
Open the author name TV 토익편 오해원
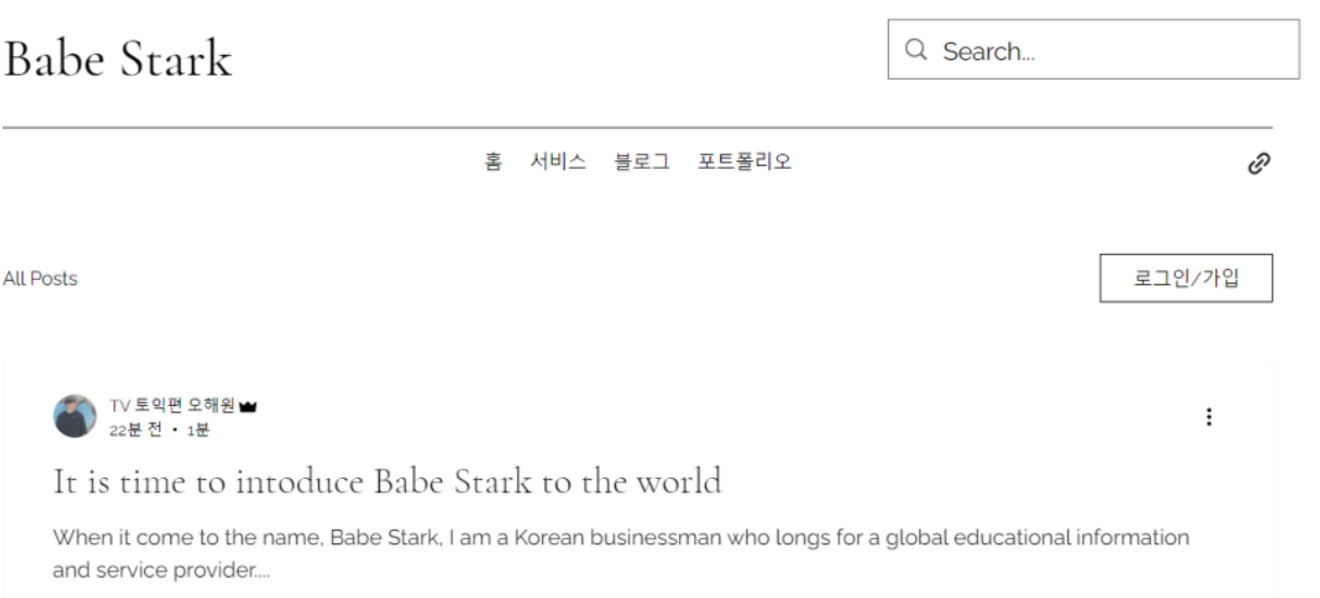pos(172,406)
